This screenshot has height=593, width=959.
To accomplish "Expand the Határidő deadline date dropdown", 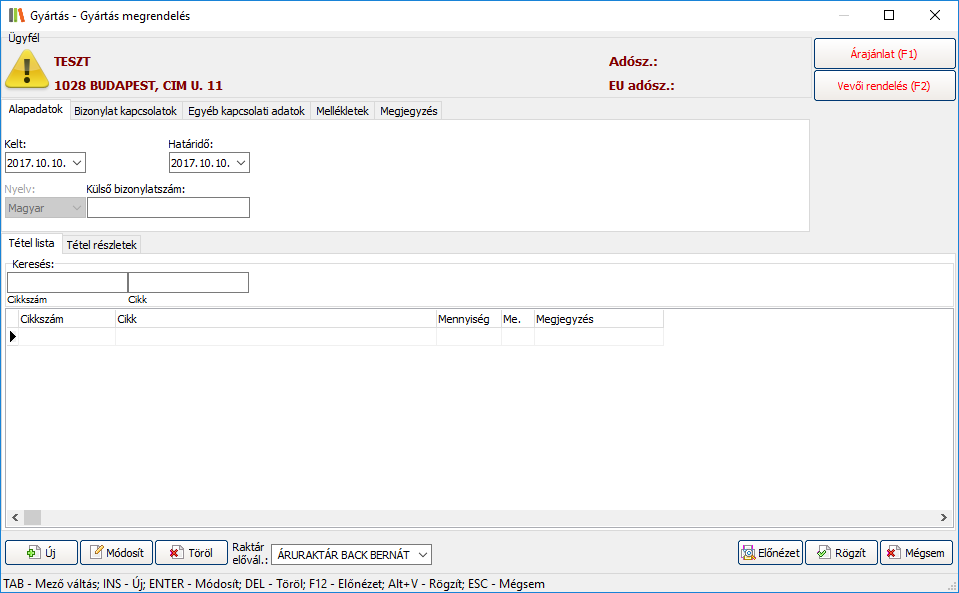I will 241,163.
